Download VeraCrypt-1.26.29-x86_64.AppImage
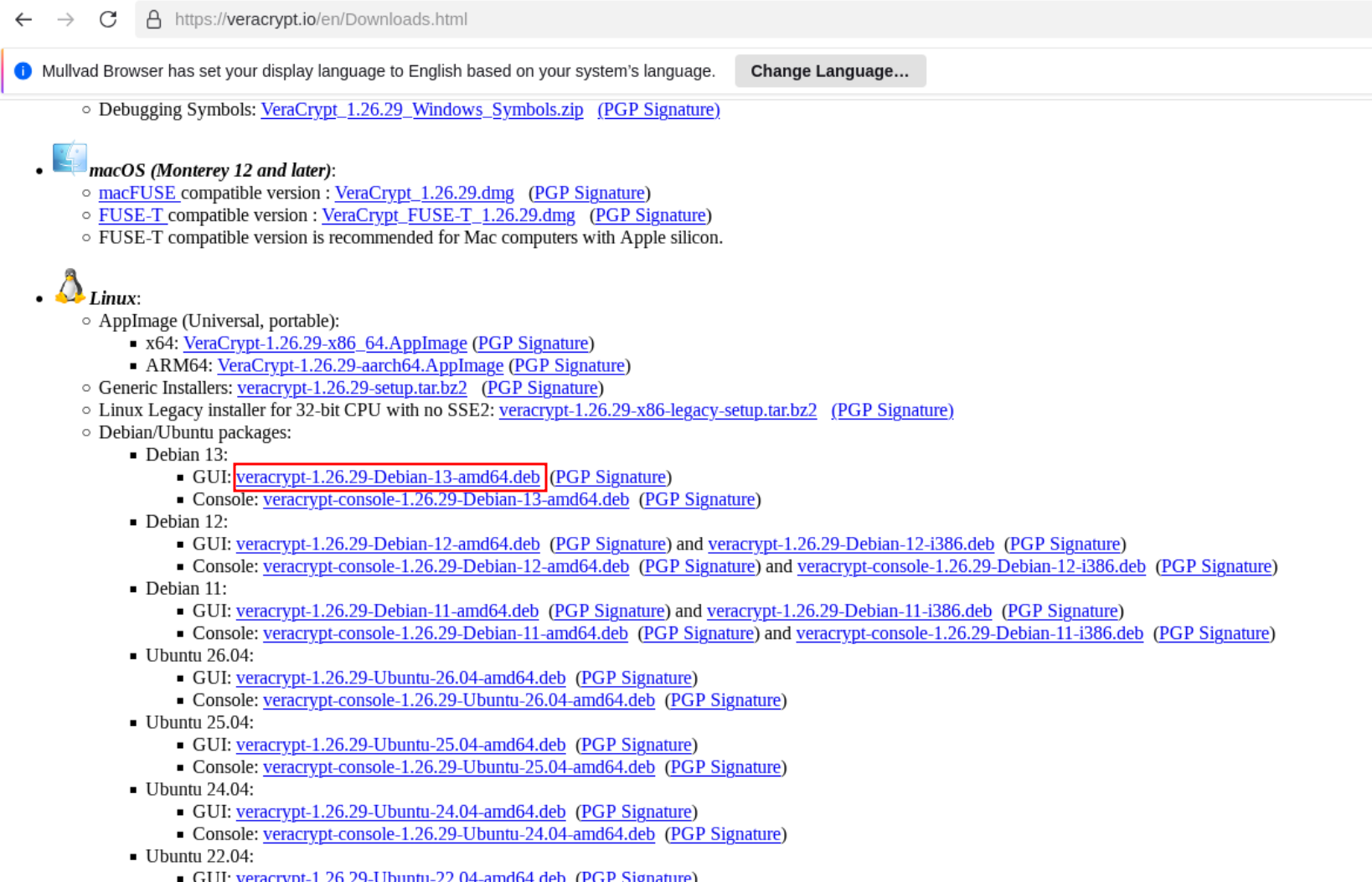This screenshot has height=882, width=1372. [325, 343]
